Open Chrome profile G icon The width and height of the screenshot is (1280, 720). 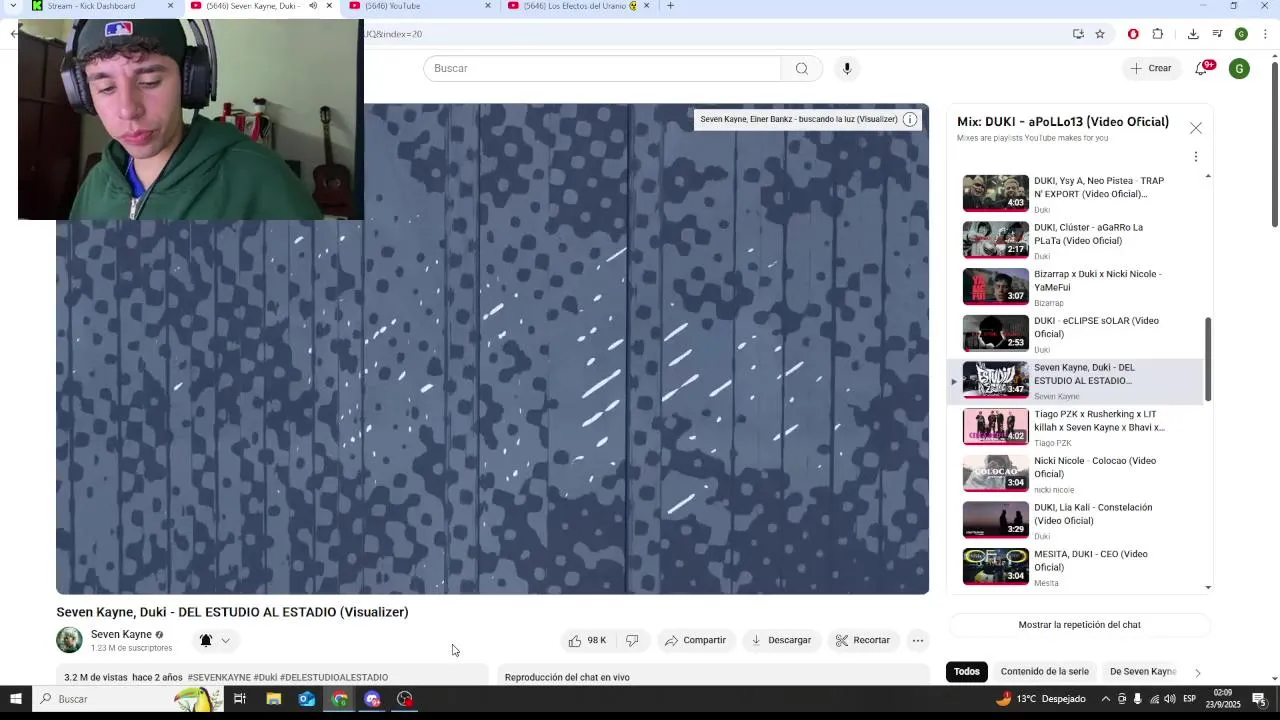(1241, 34)
